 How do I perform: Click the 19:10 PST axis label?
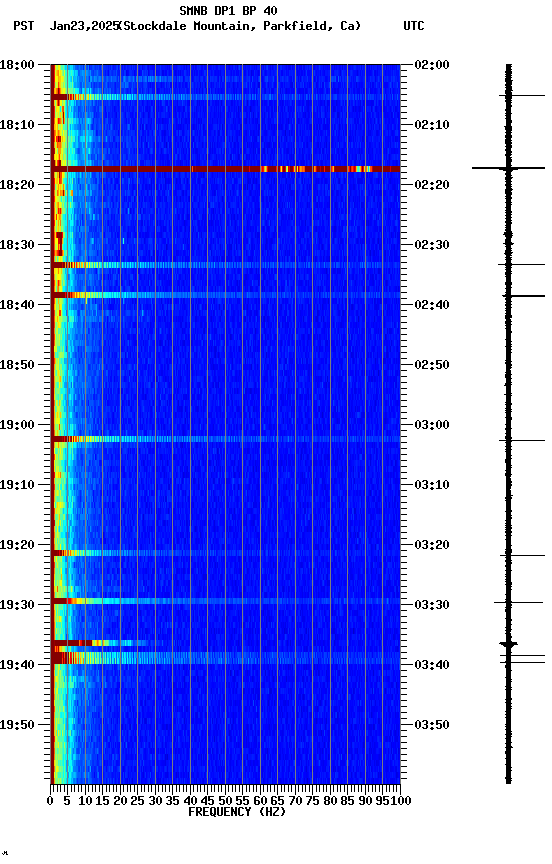point(17,485)
